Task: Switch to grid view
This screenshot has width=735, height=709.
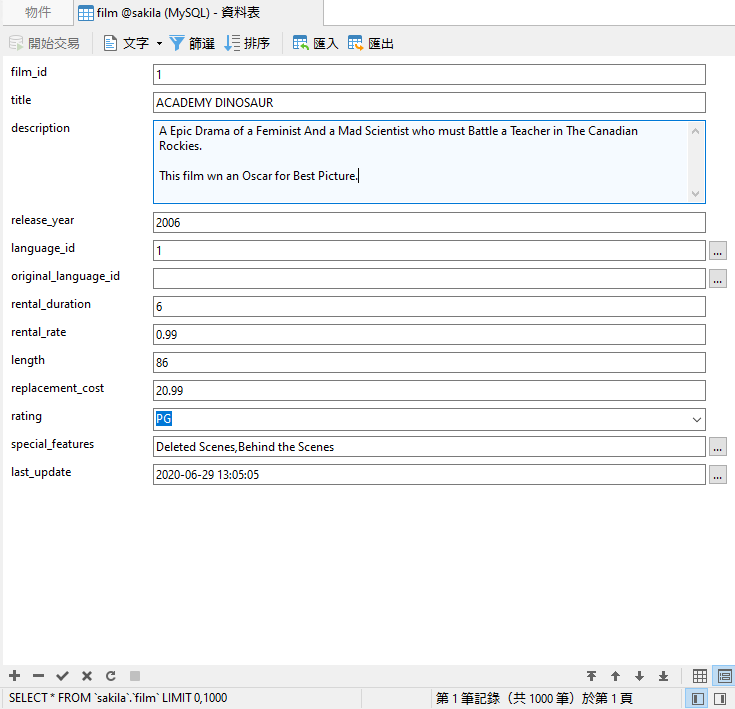Action: tap(700, 676)
